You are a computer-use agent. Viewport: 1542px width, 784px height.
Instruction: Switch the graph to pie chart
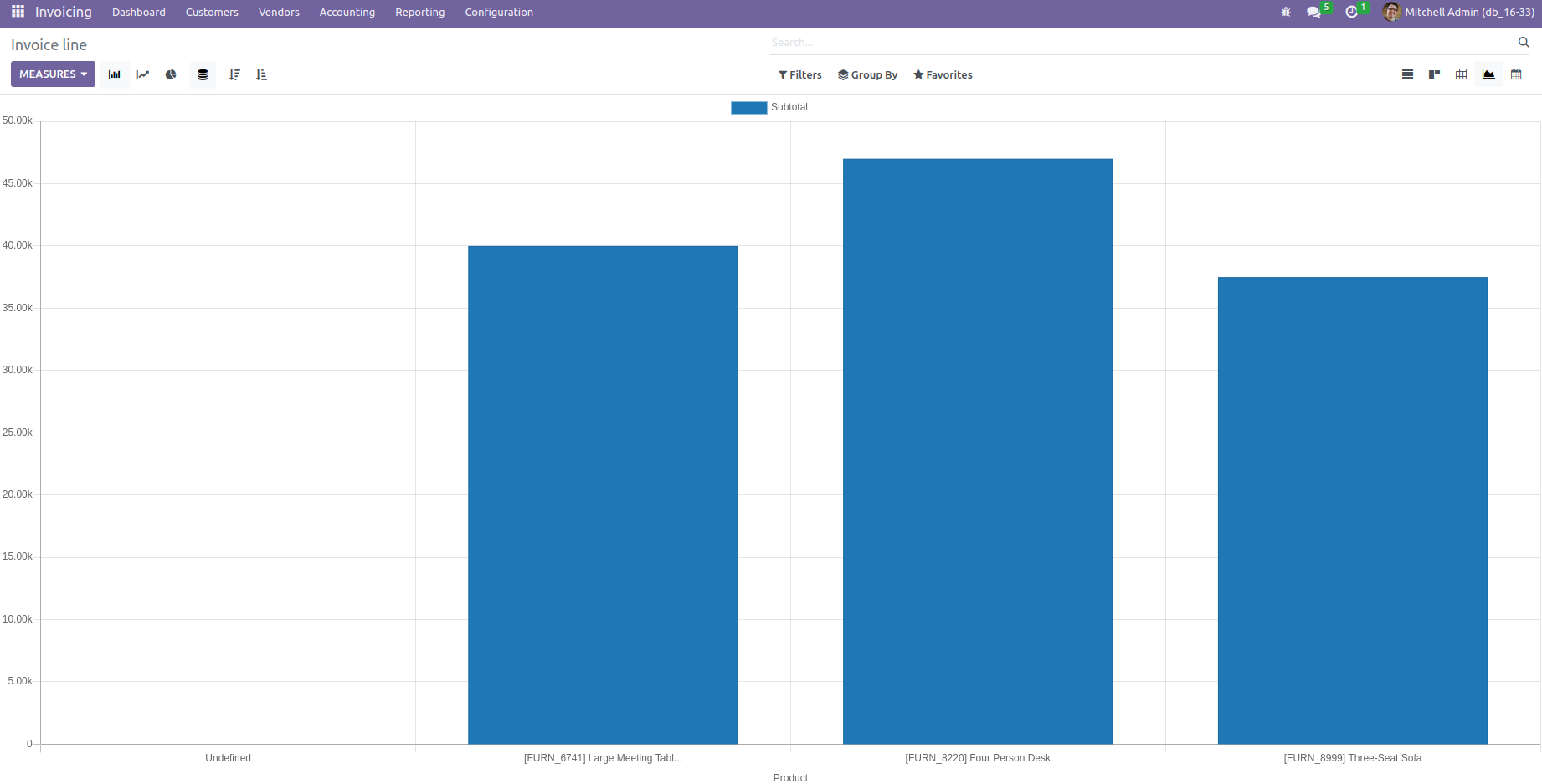(x=171, y=74)
